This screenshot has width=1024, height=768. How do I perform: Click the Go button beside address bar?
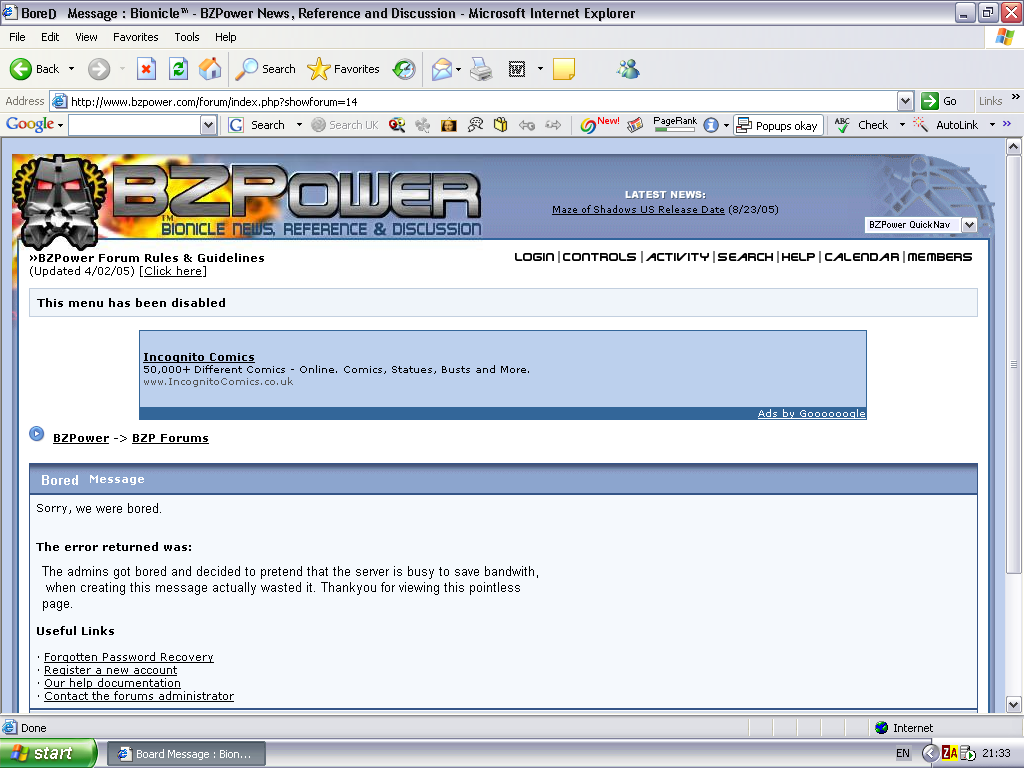939,101
